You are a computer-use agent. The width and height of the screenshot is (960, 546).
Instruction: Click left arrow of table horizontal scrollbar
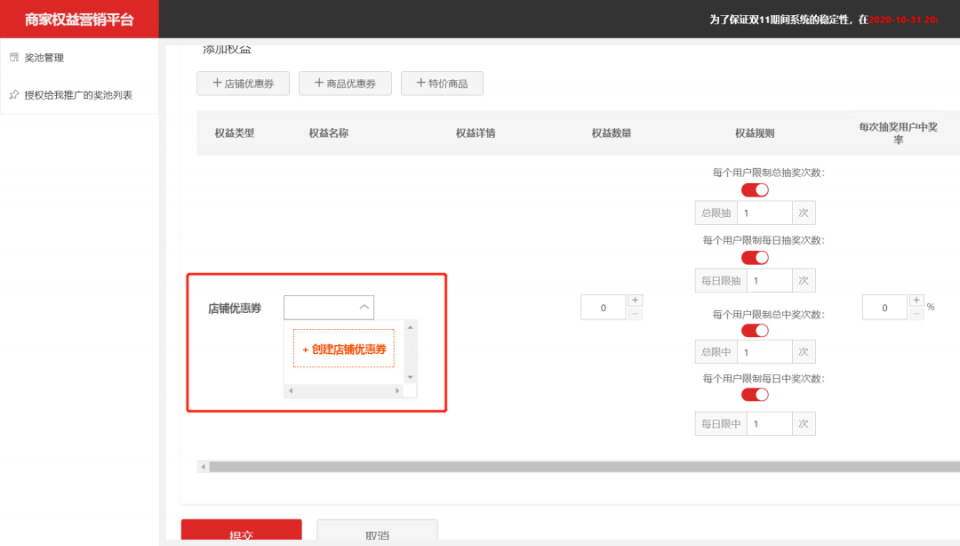(x=203, y=466)
